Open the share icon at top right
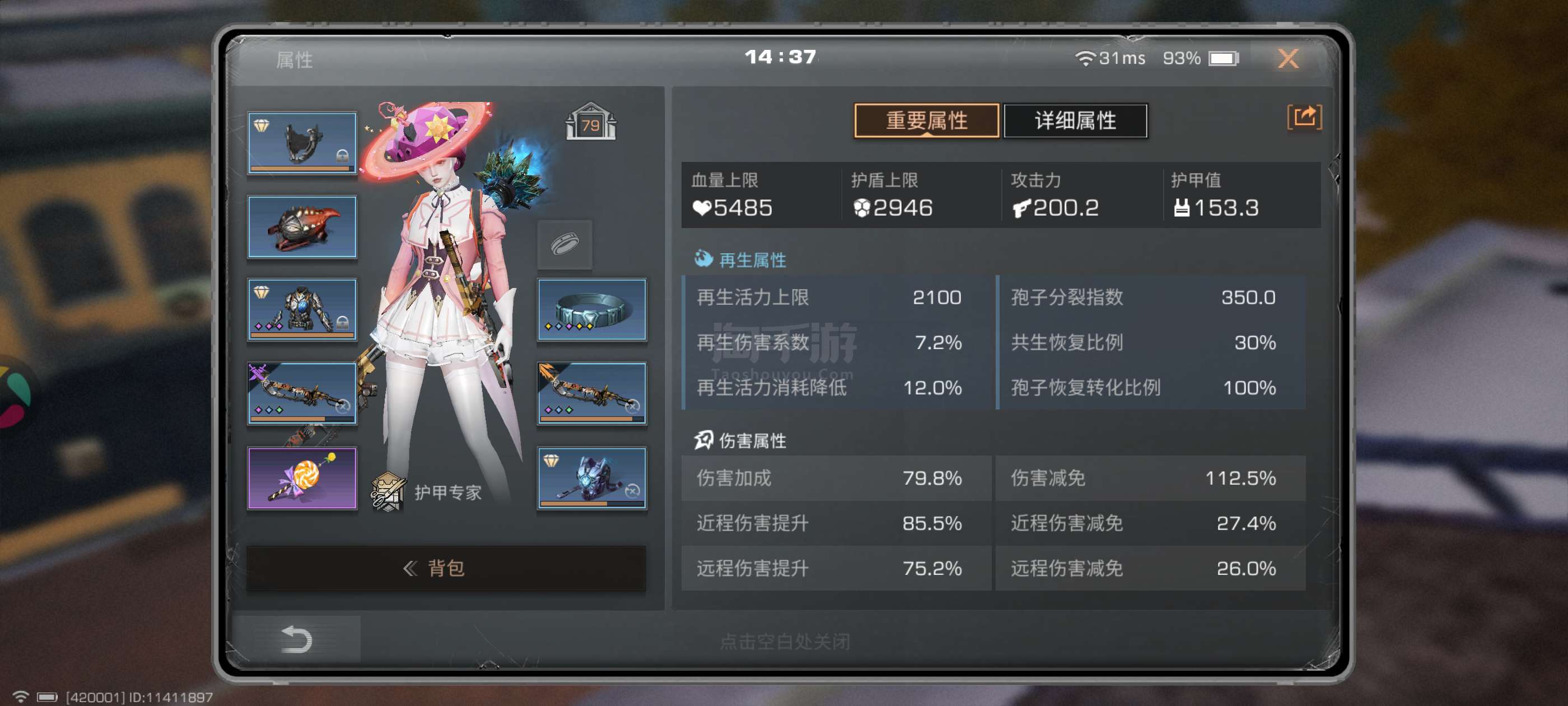Image resolution: width=1568 pixels, height=706 pixels. (1304, 117)
